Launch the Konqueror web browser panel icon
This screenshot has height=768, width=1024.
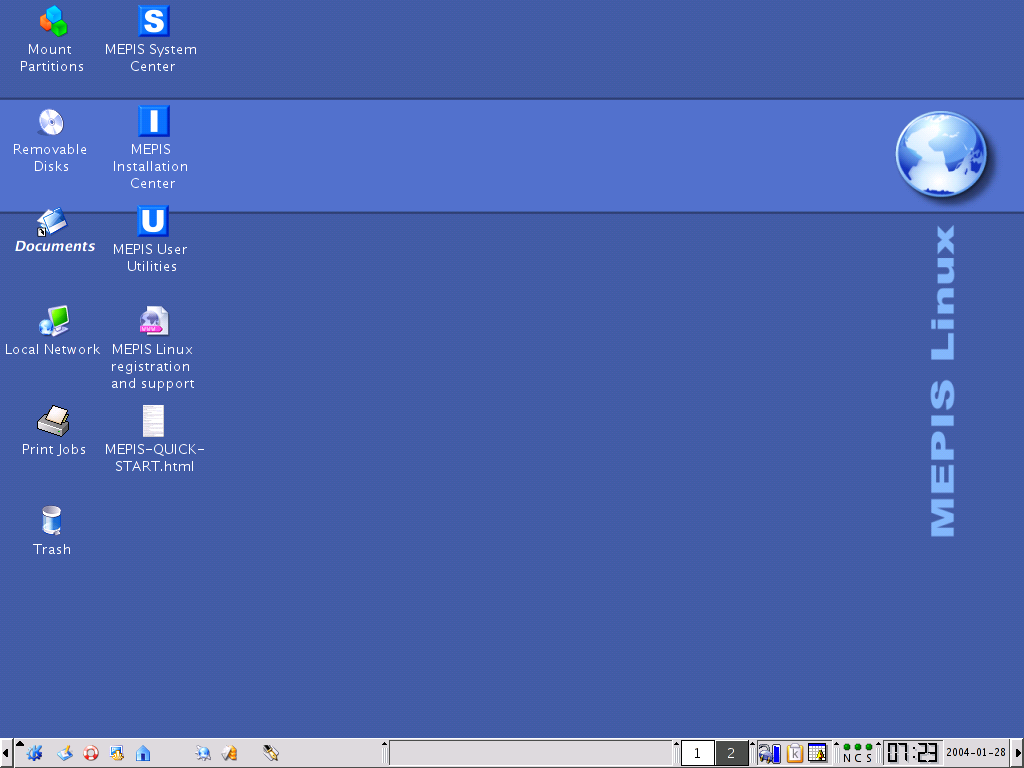point(202,754)
